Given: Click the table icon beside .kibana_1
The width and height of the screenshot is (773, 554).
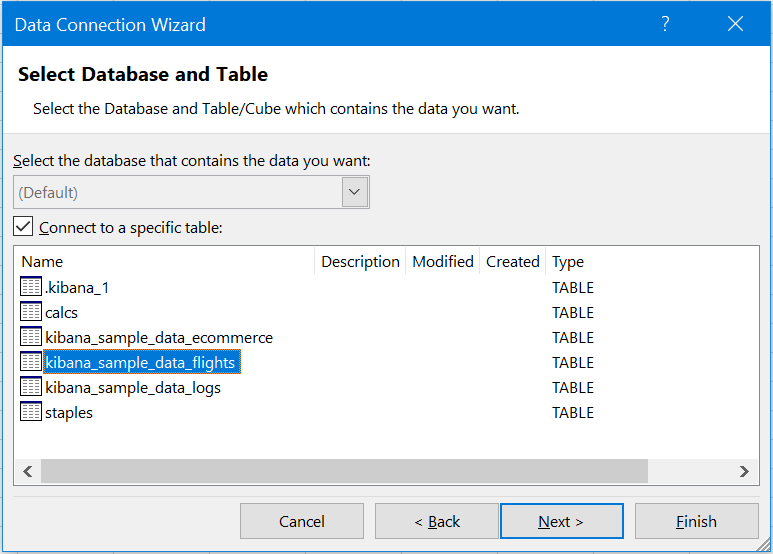Looking at the screenshot, I should pyautogui.click(x=31, y=287).
